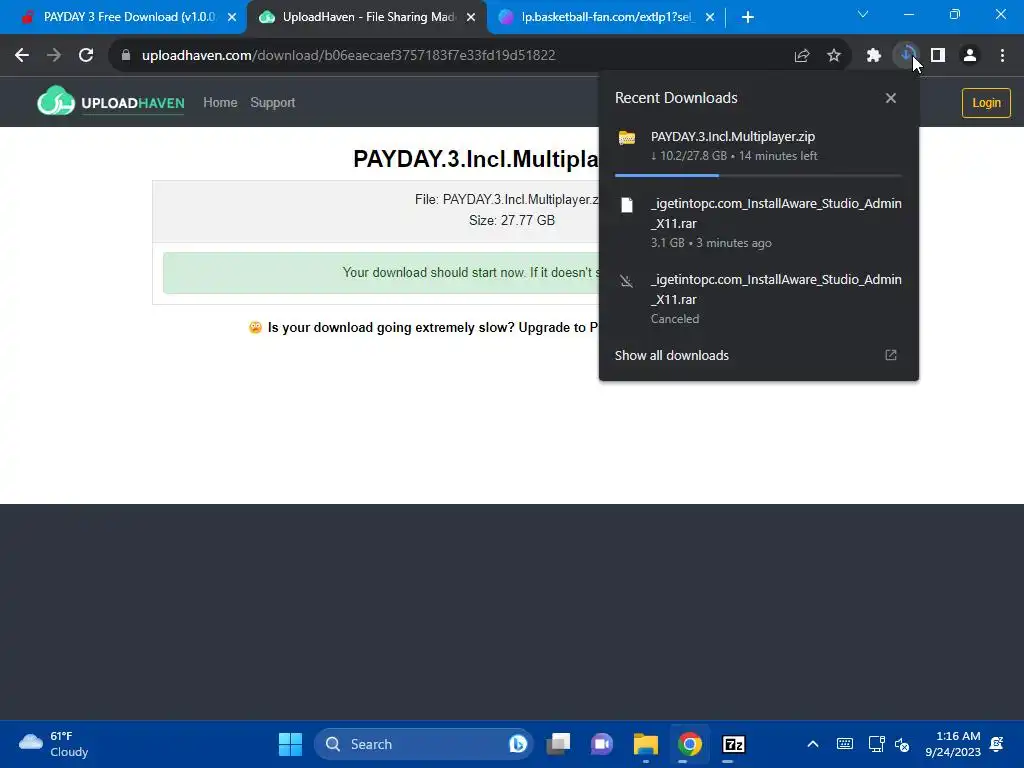The width and height of the screenshot is (1024, 768).
Task: Select the Canceled InstallAware rar entry
Action: coord(759,298)
